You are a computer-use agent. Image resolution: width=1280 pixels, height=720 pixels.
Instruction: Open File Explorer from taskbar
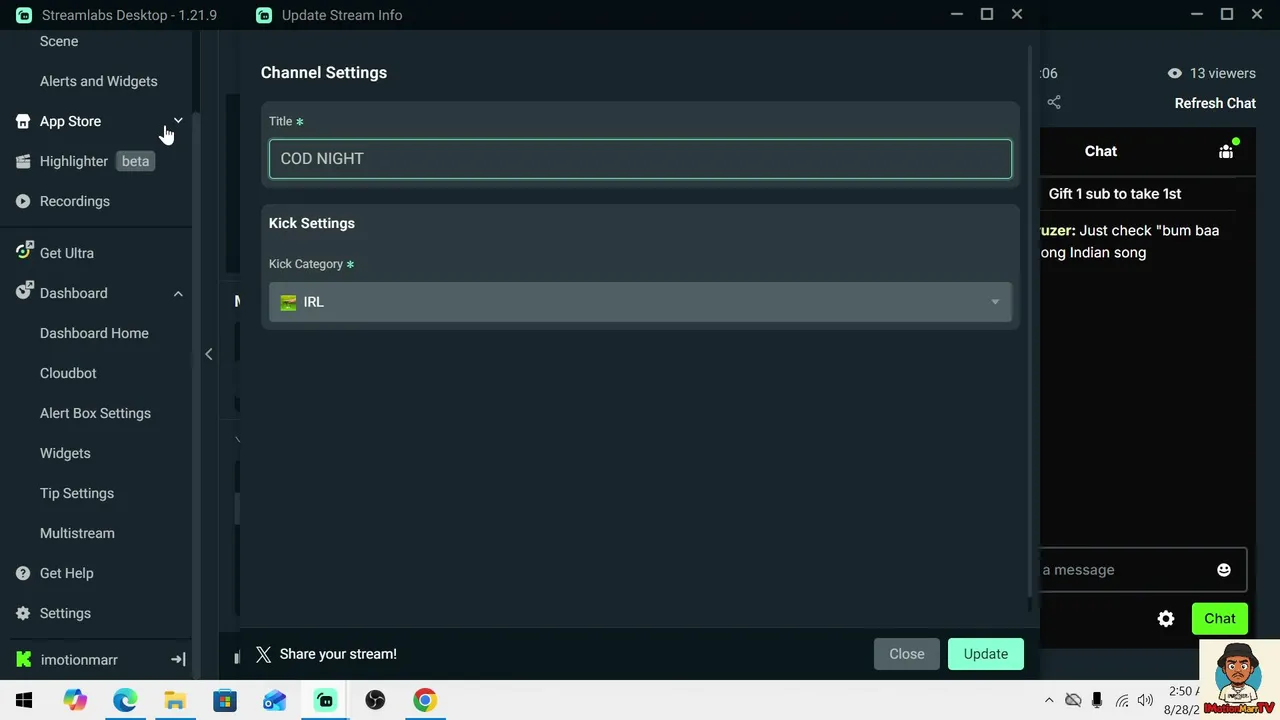[x=175, y=700]
